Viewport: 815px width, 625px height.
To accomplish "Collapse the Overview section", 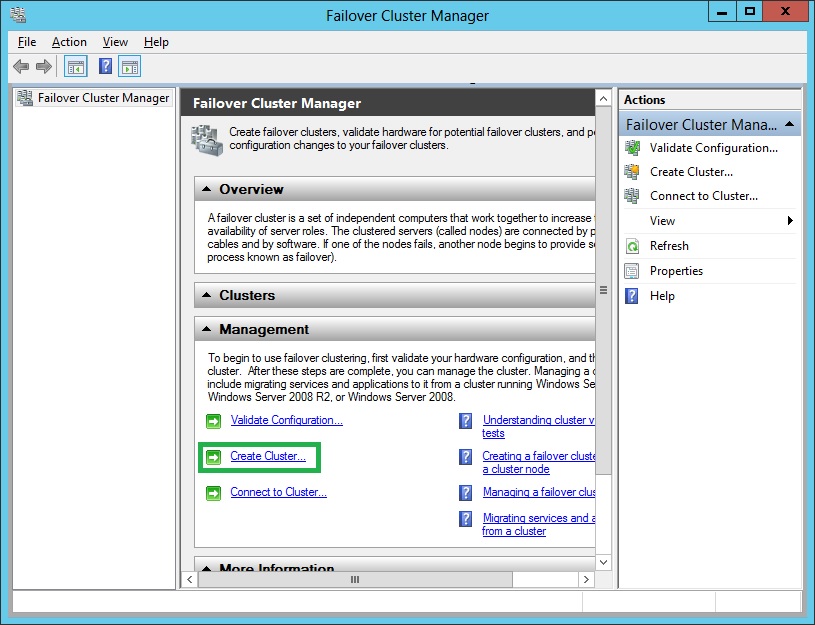I will coord(207,189).
